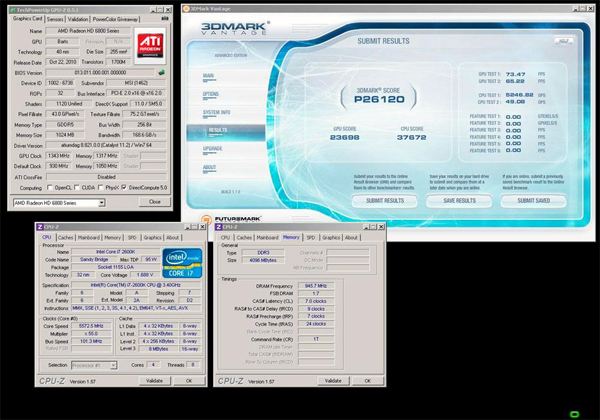The image size is (600, 420).
Task: Click the Core Speed value 5572.5 MHz
Action: [x=91, y=326]
